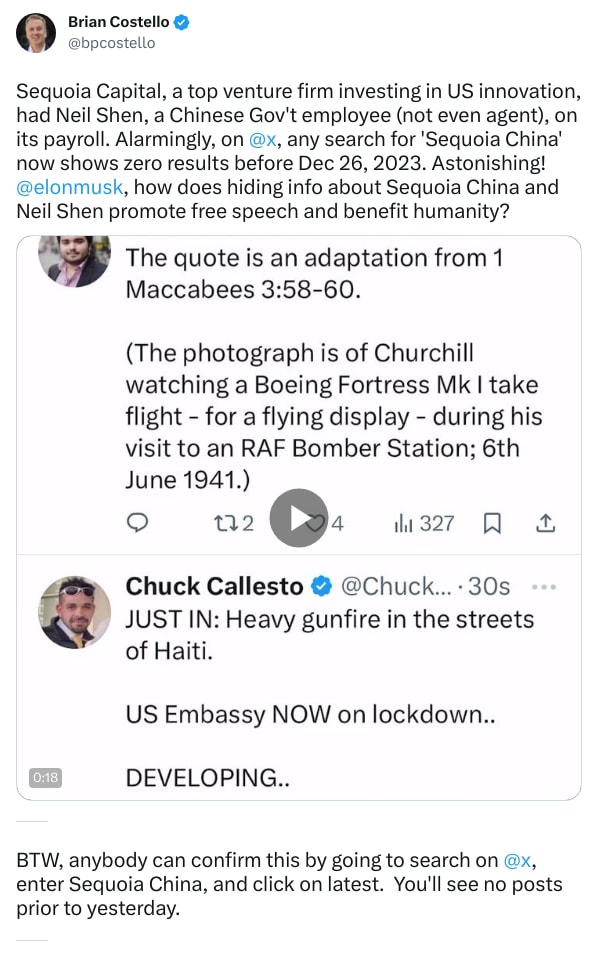Open the @elonmusk mention

65,188
